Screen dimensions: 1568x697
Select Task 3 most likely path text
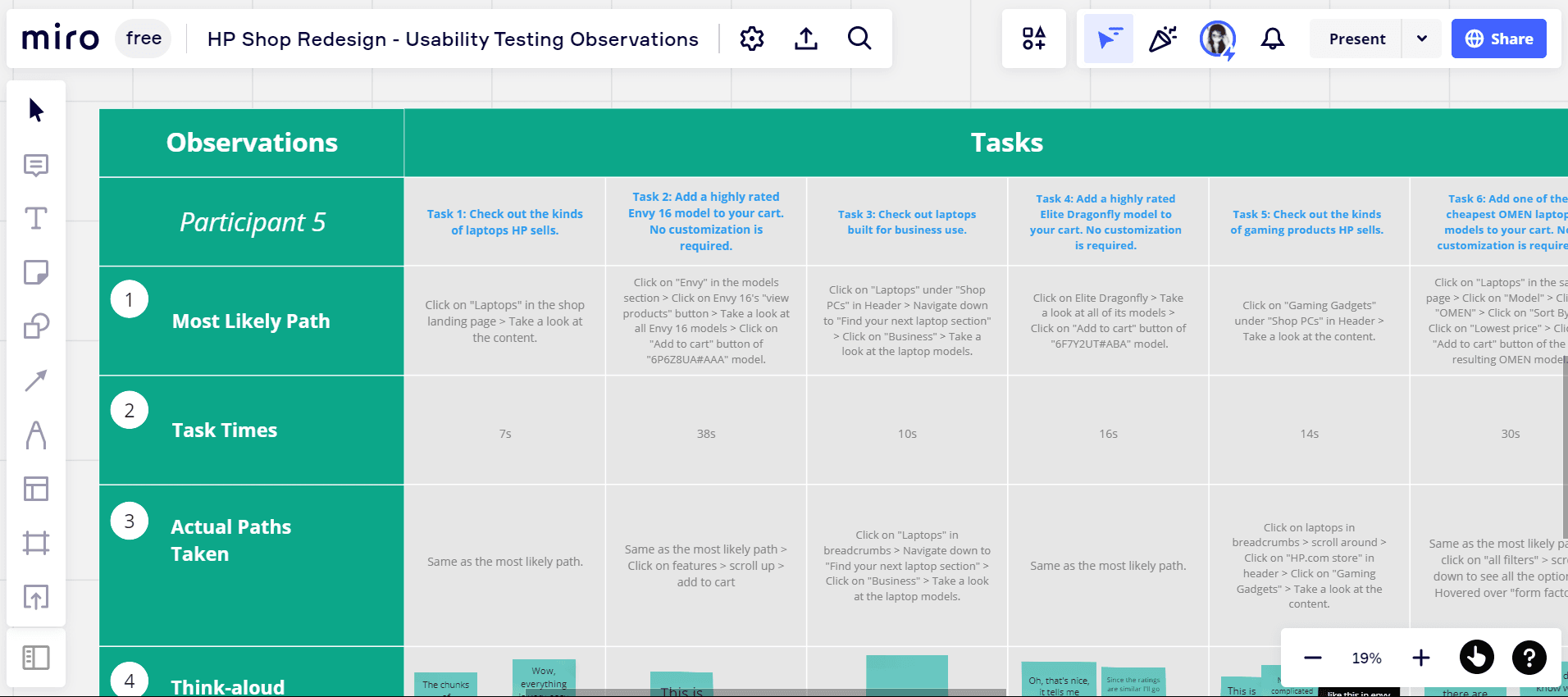click(907, 321)
